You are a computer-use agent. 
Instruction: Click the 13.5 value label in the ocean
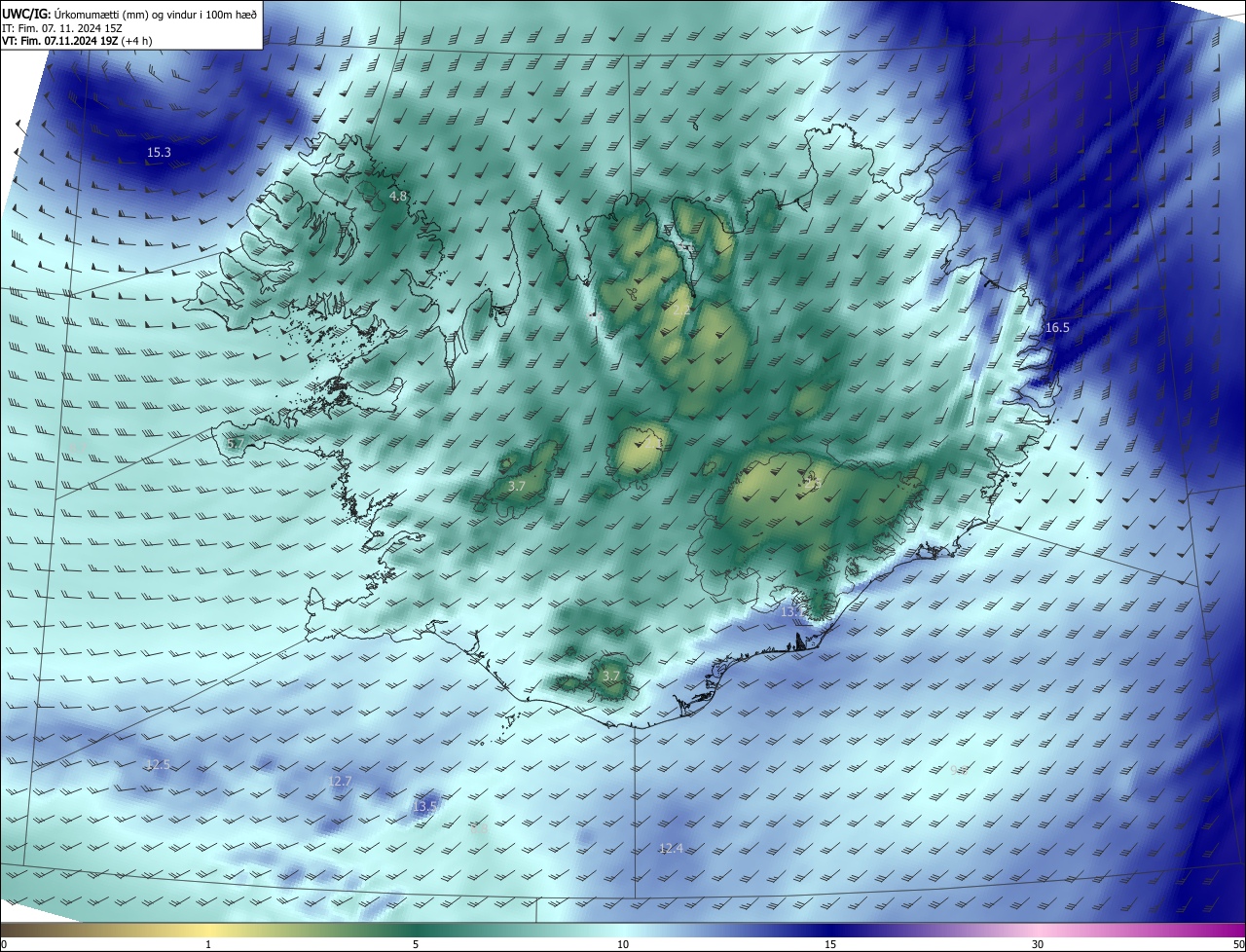[425, 807]
